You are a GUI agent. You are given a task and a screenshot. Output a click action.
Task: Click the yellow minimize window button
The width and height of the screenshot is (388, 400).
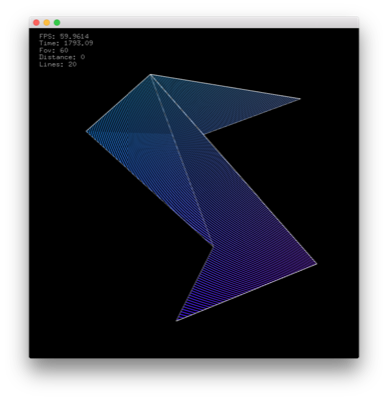[47, 23]
